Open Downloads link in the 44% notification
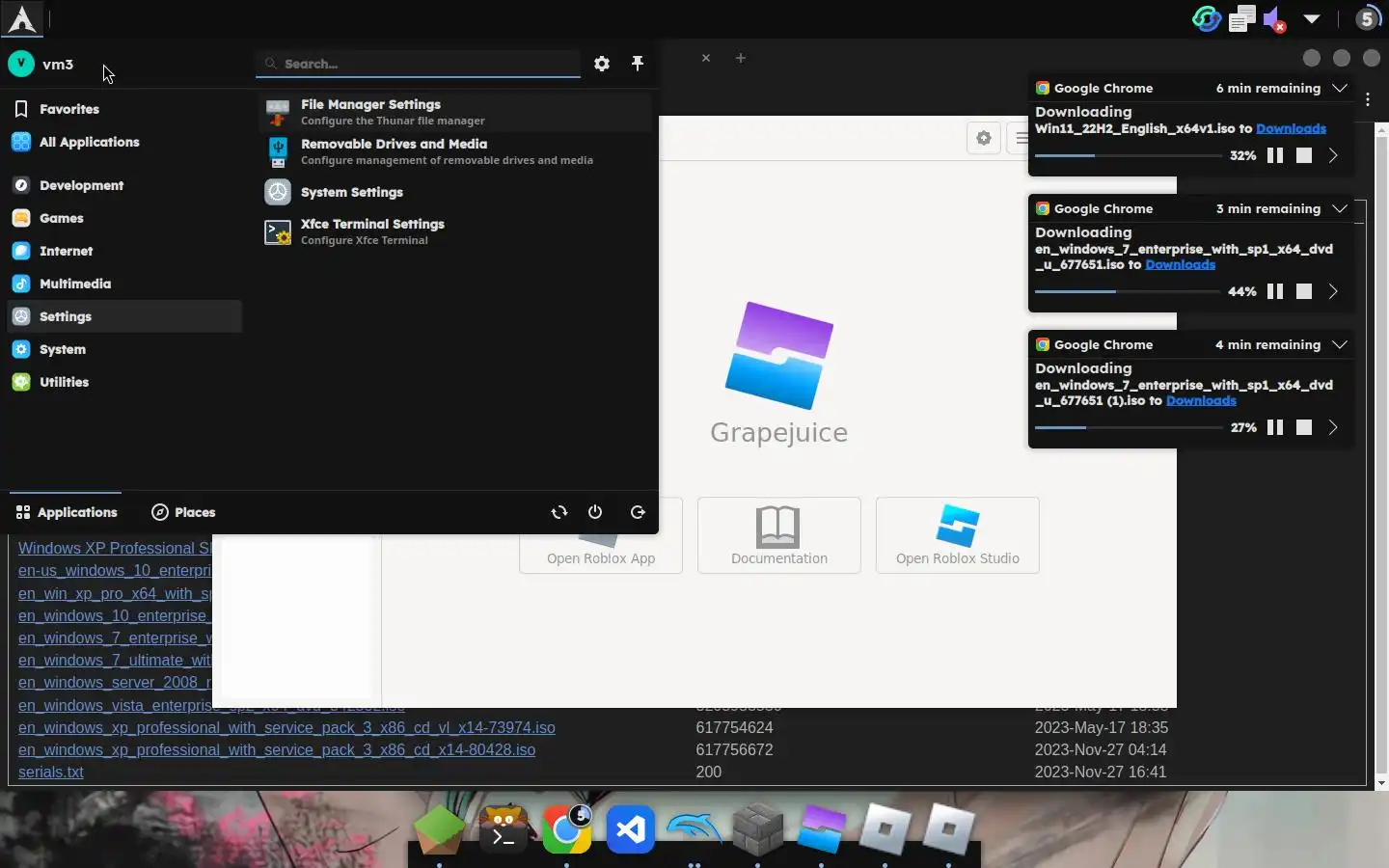 [x=1180, y=264]
